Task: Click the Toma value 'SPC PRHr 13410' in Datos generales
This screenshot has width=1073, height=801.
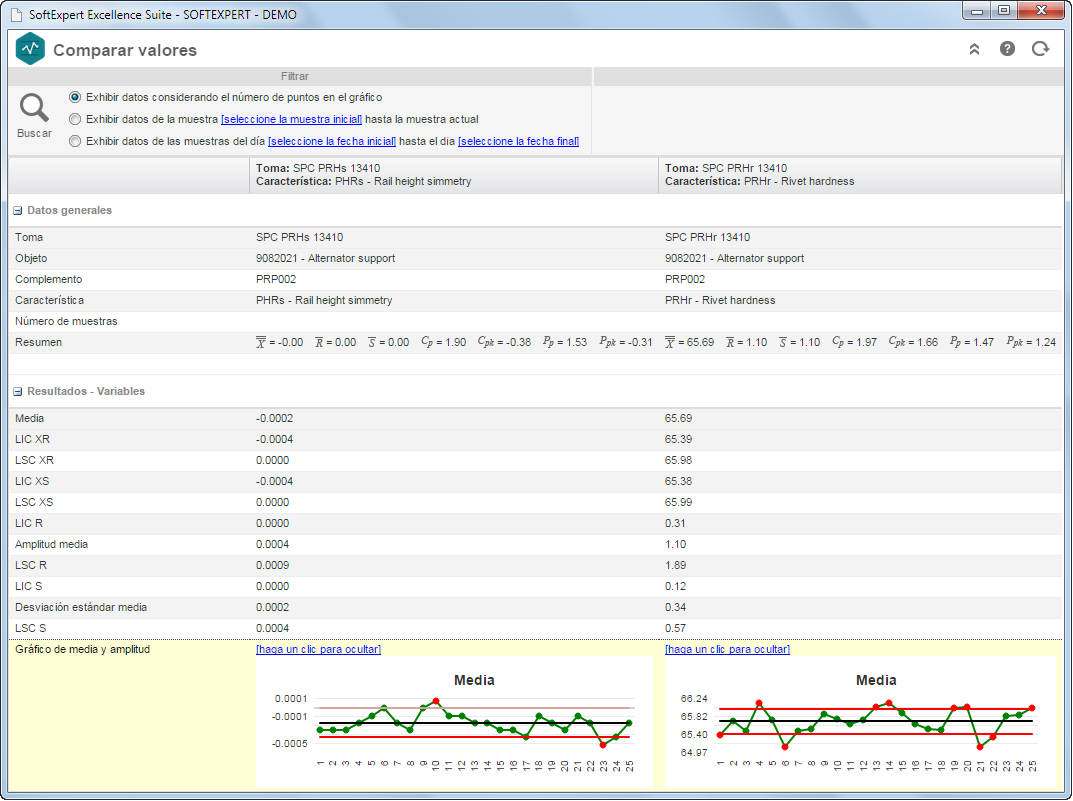Action: [x=708, y=237]
